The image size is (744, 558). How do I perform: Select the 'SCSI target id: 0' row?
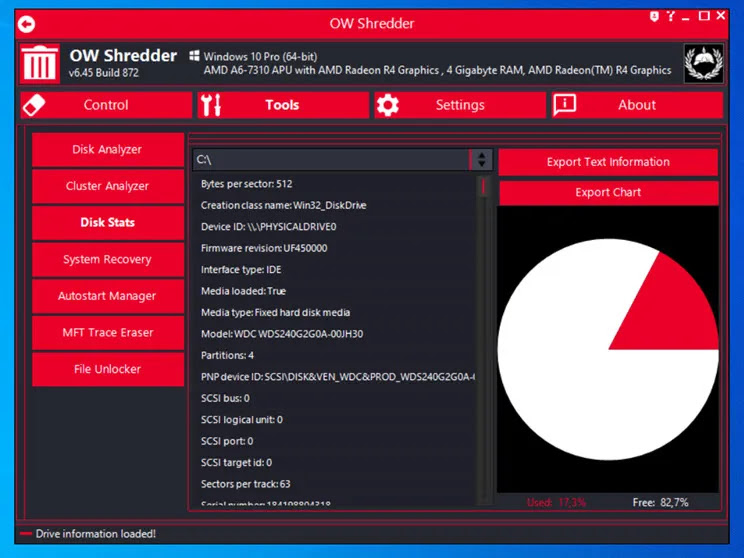tap(335, 463)
